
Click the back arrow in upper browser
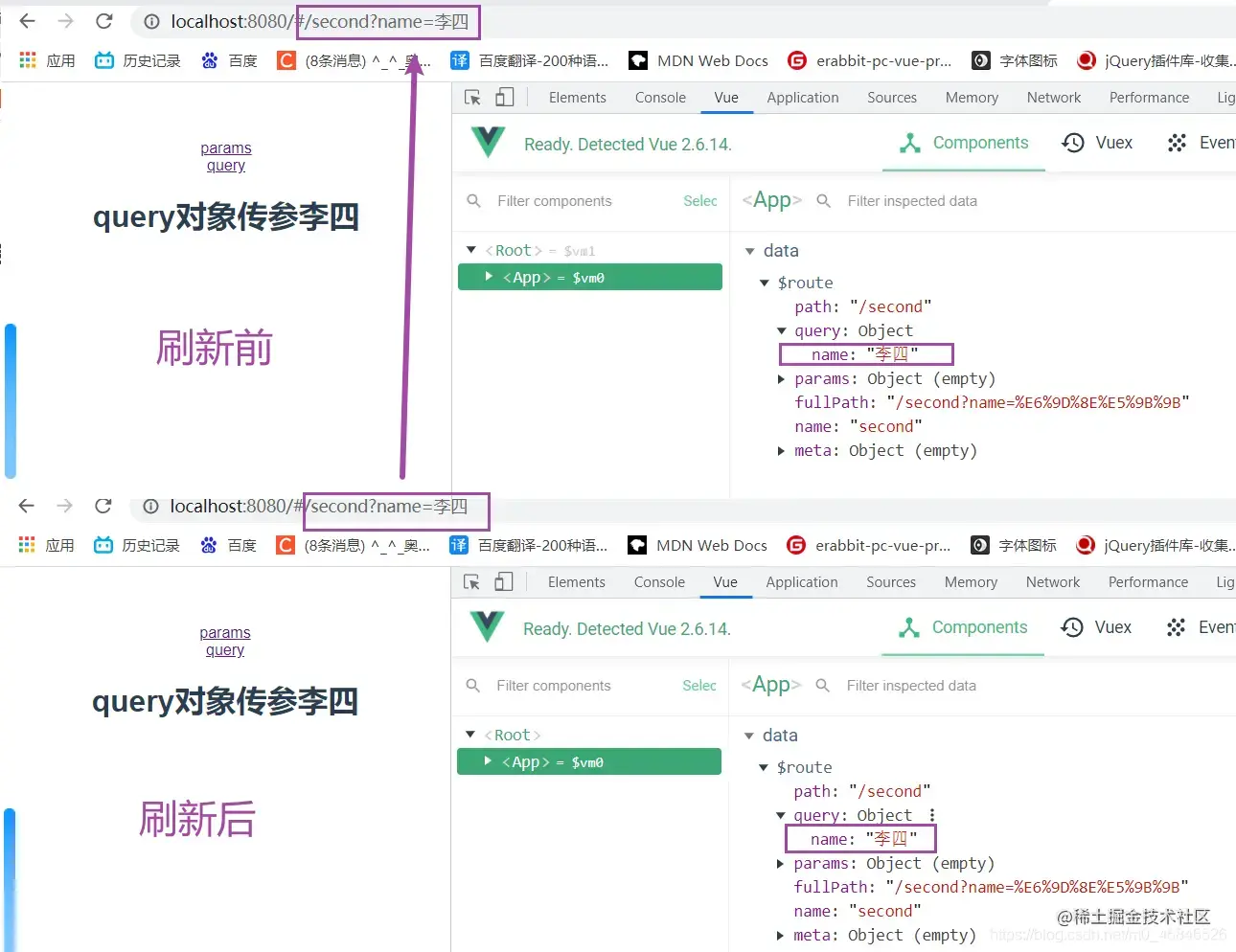point(27,21)
